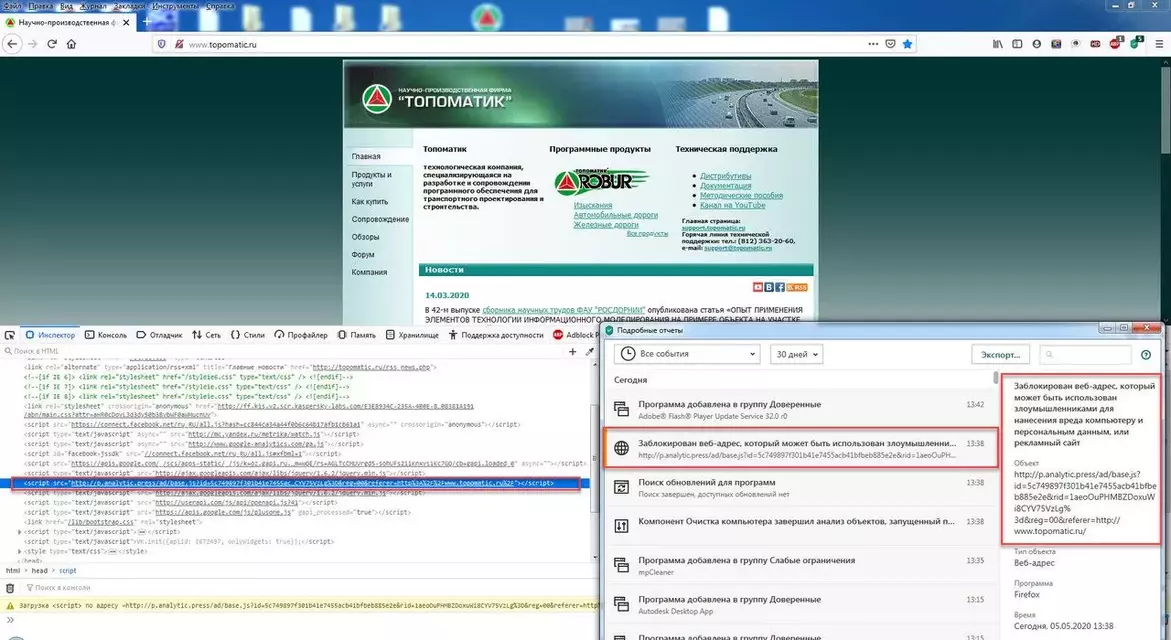Open the RSS feed icon in news section

[797, 287]
